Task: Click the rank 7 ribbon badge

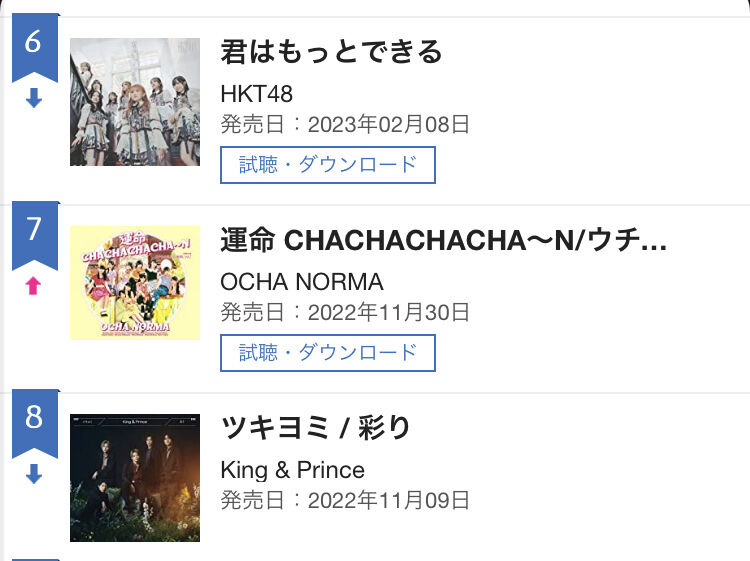Action: 34,232
